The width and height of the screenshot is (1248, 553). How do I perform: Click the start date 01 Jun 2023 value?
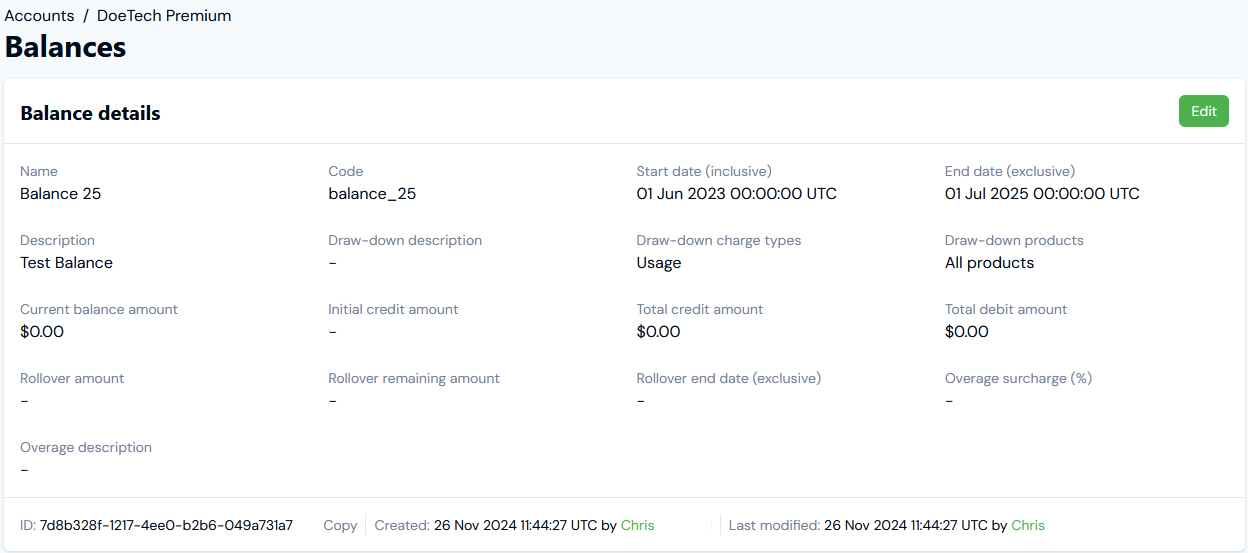point(737,194)
